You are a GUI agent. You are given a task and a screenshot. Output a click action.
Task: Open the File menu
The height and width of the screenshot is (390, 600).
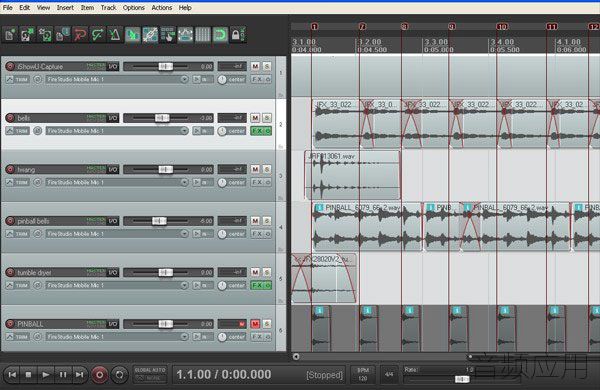[8, 7]
